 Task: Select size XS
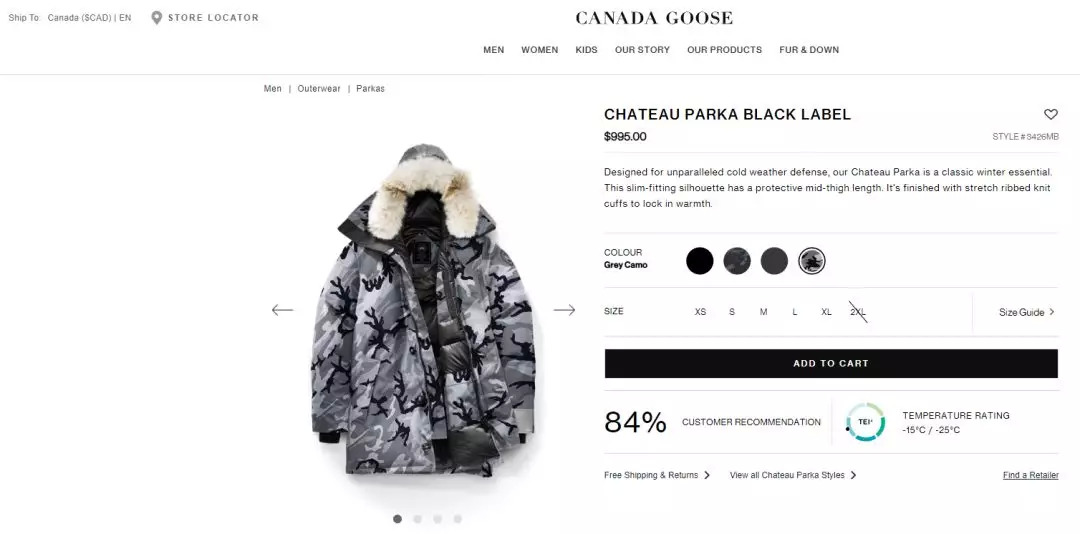700,312
